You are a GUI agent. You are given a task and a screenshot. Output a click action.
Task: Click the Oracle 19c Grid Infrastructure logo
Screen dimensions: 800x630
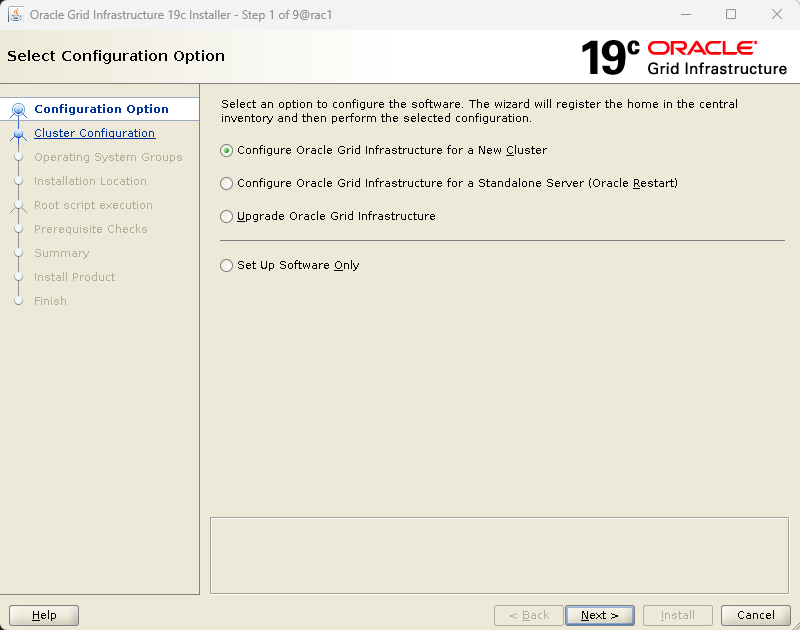(684, 57)
